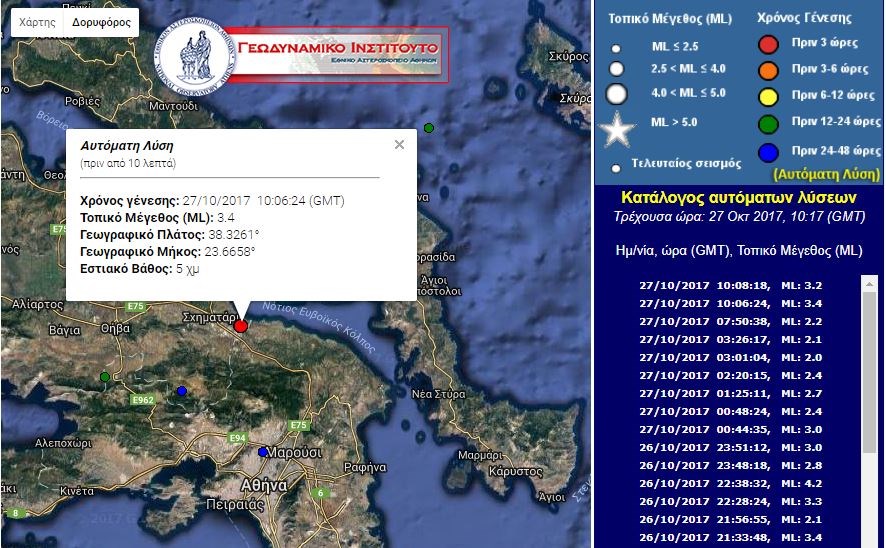Select the blue marker east of E962
Viewport: 886px width, 548px height.
(x=181, y=391)
